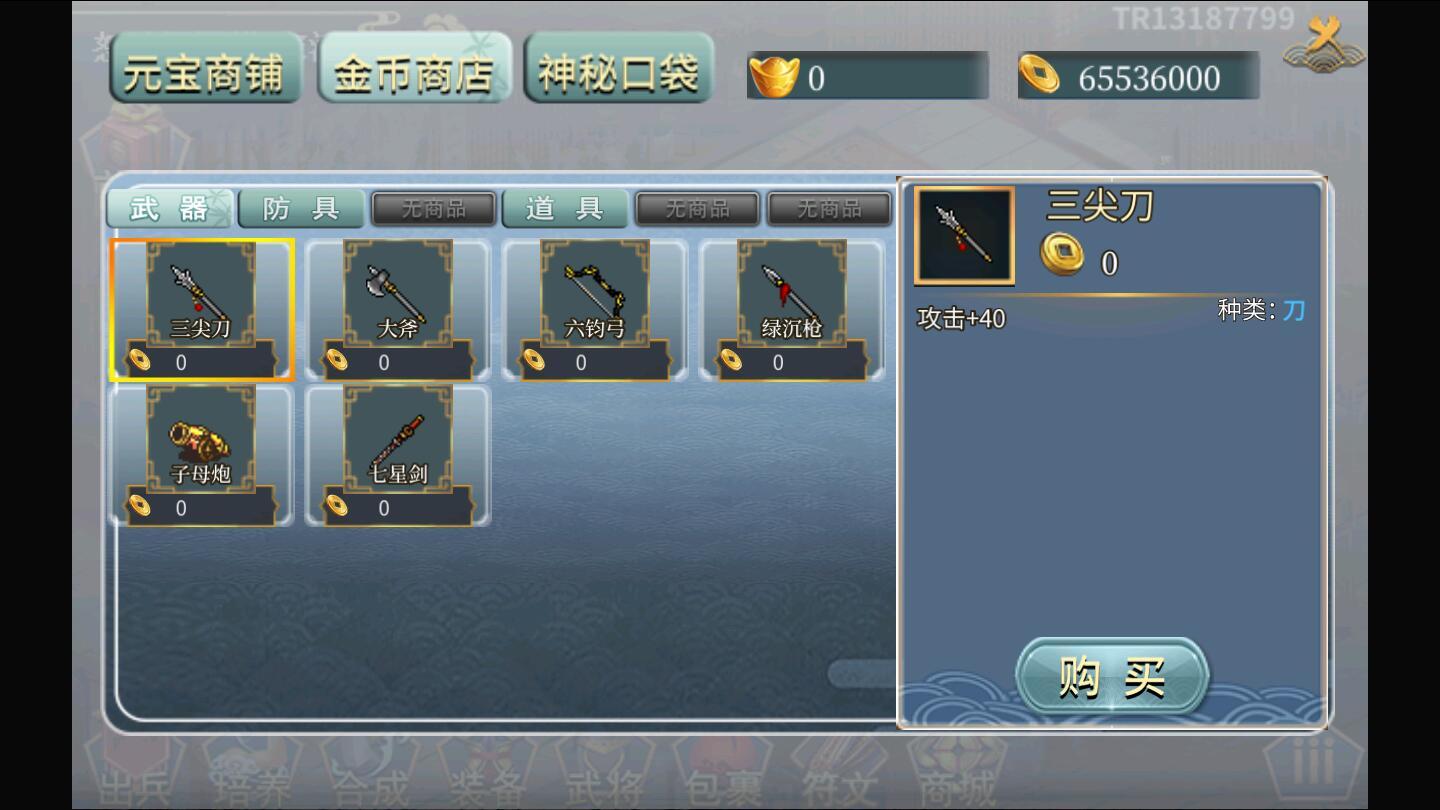
Task: Switch to the 武器 weapons tab
Action: tap(170, 208)
